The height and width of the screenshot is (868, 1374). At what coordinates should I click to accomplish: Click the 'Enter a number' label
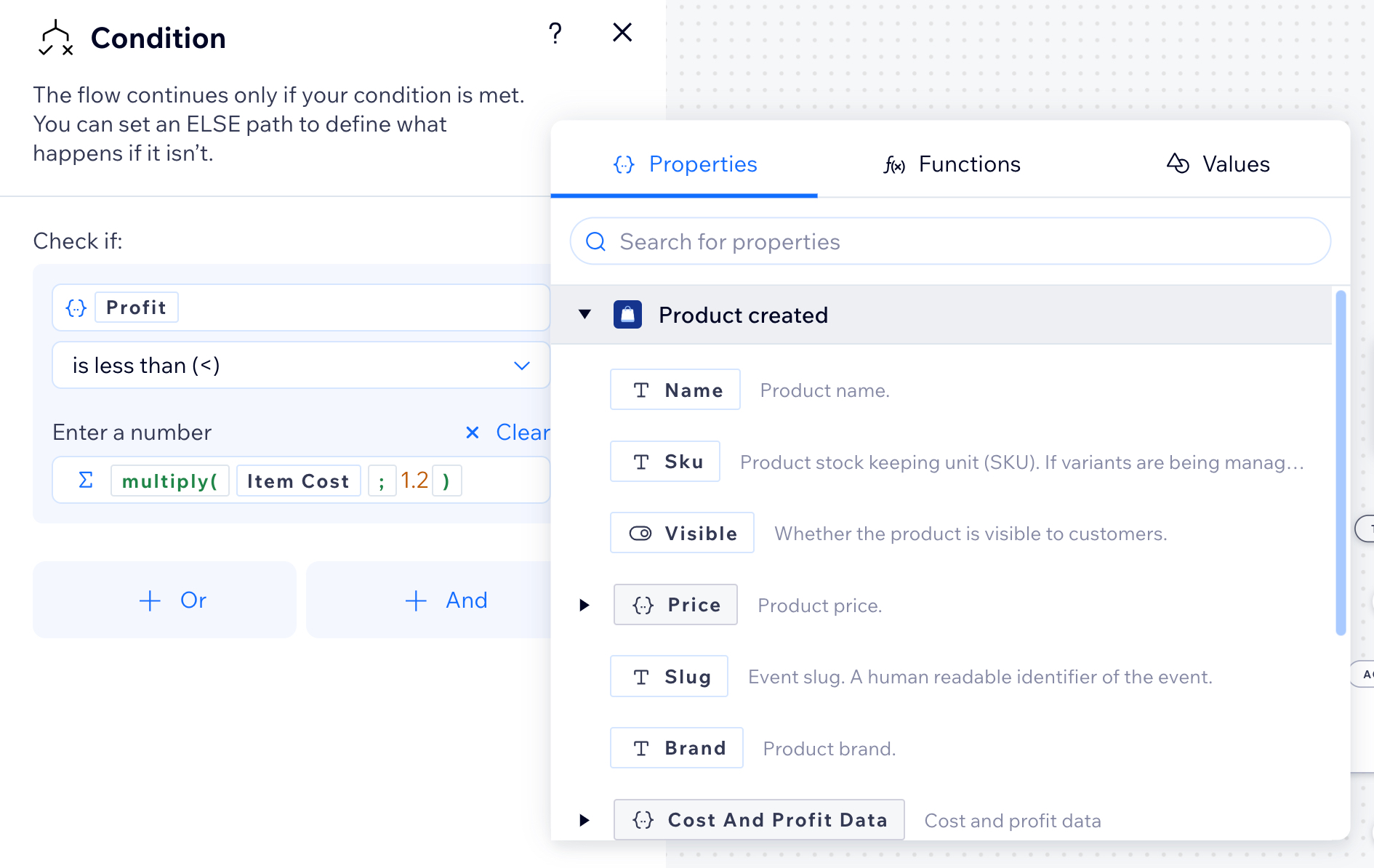point(132,433)
